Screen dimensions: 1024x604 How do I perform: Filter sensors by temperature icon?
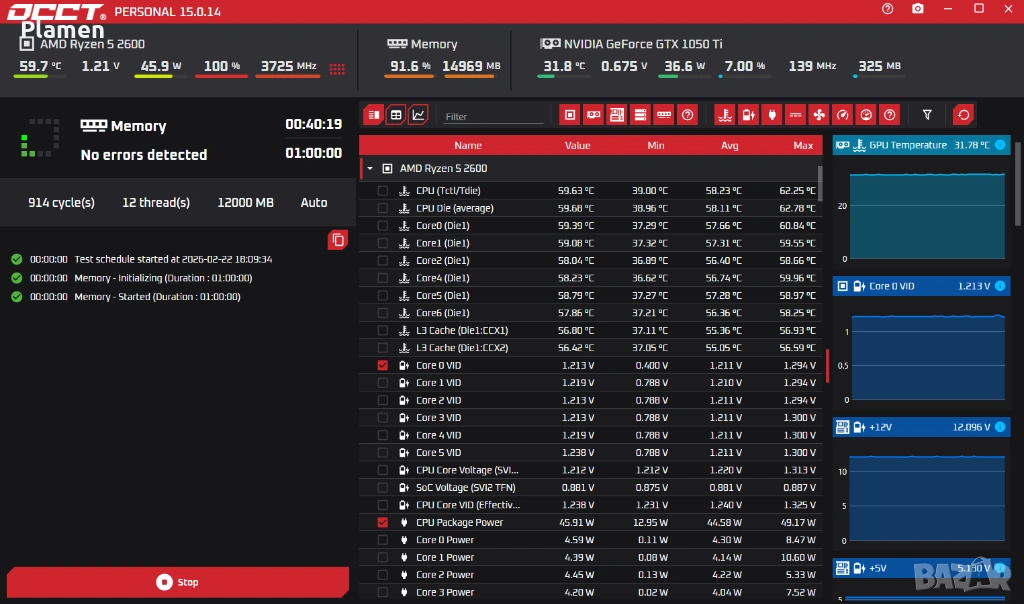pos(724,115)
